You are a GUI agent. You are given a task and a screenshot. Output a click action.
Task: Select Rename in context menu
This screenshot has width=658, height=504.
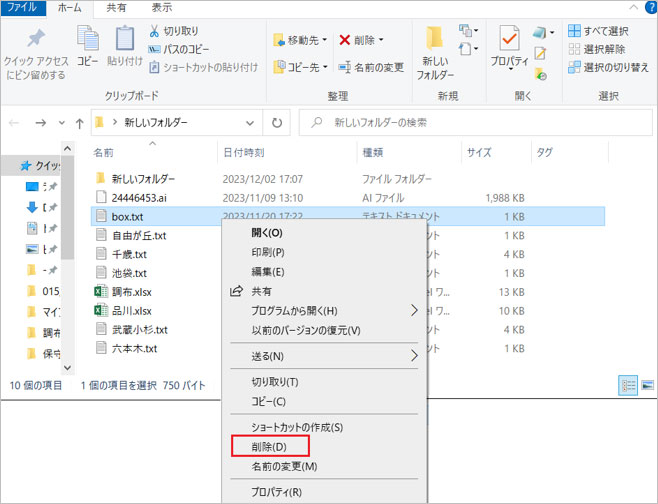pyautogui.click(x=283, y=466)
